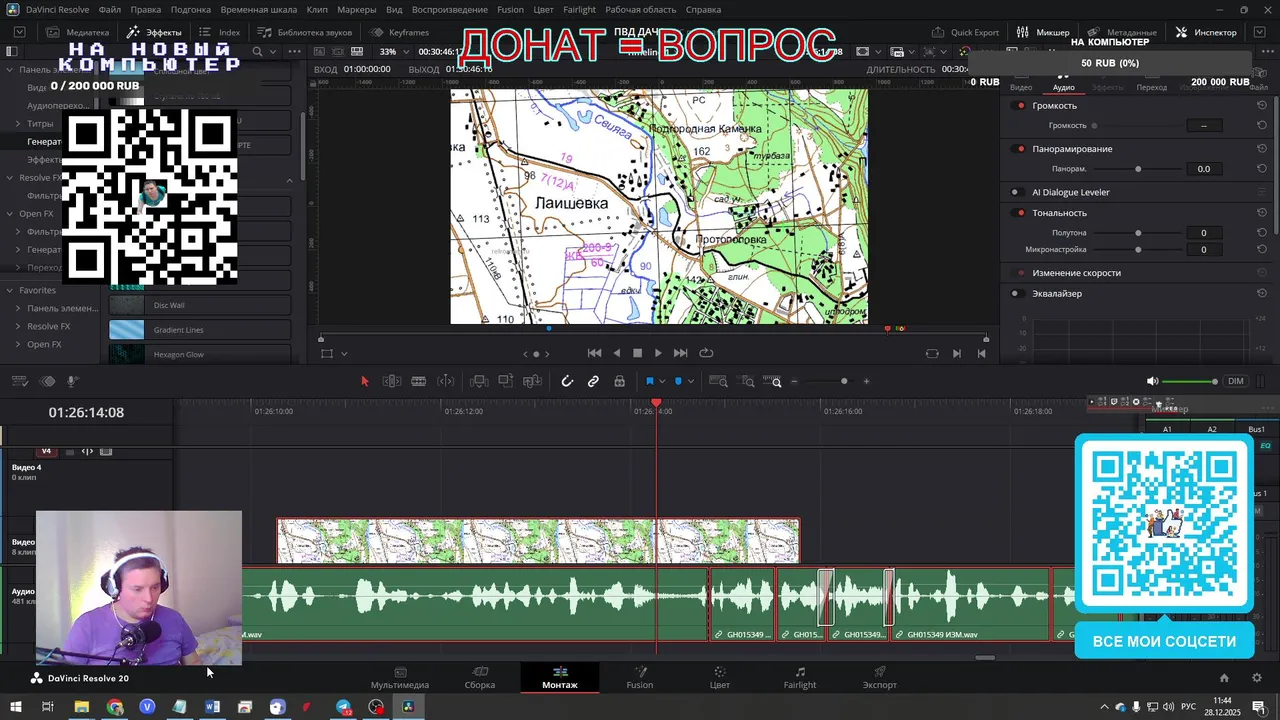Switch to the Цвет page
This screenshot has height=720, width=1280.
[x=719, y=678]
